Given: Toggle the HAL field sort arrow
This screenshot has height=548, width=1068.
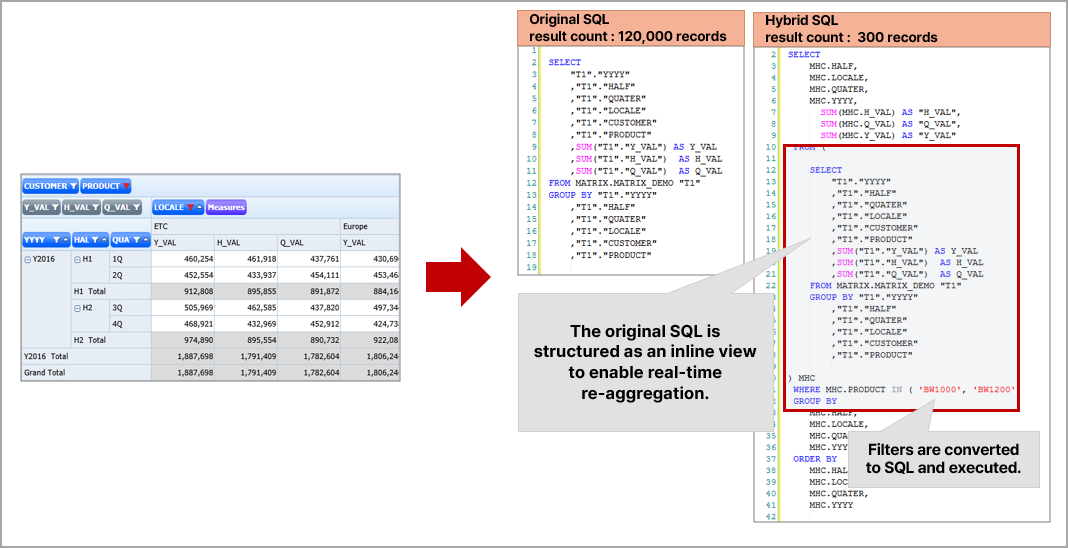Looking at the screenshot, I should point(104,240).
